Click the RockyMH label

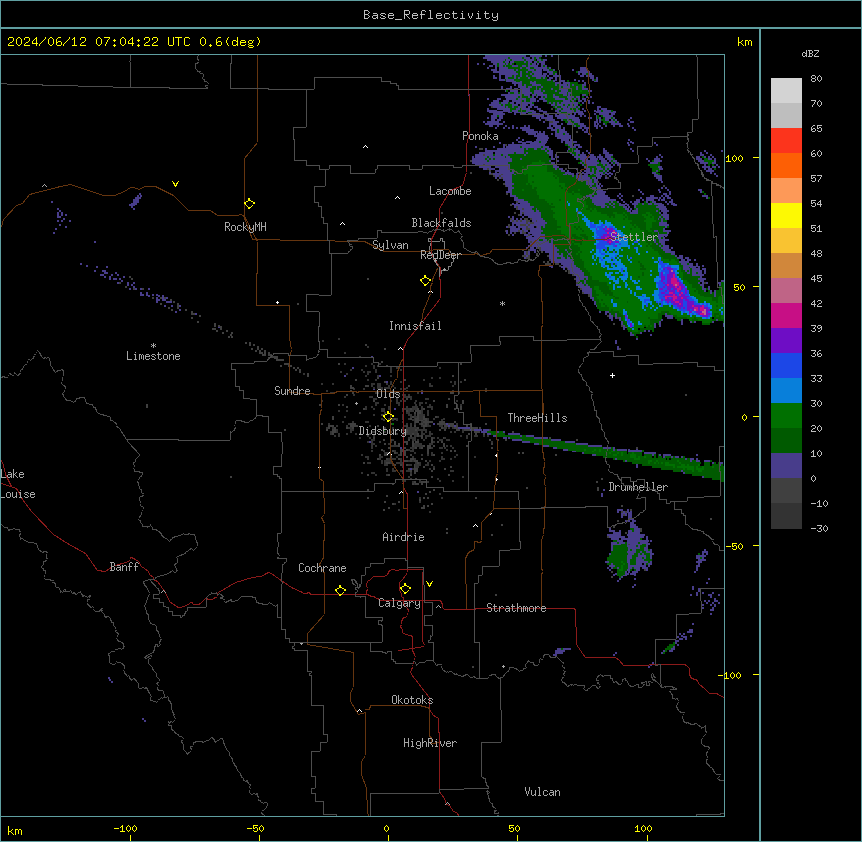click(x=245, y=227)
